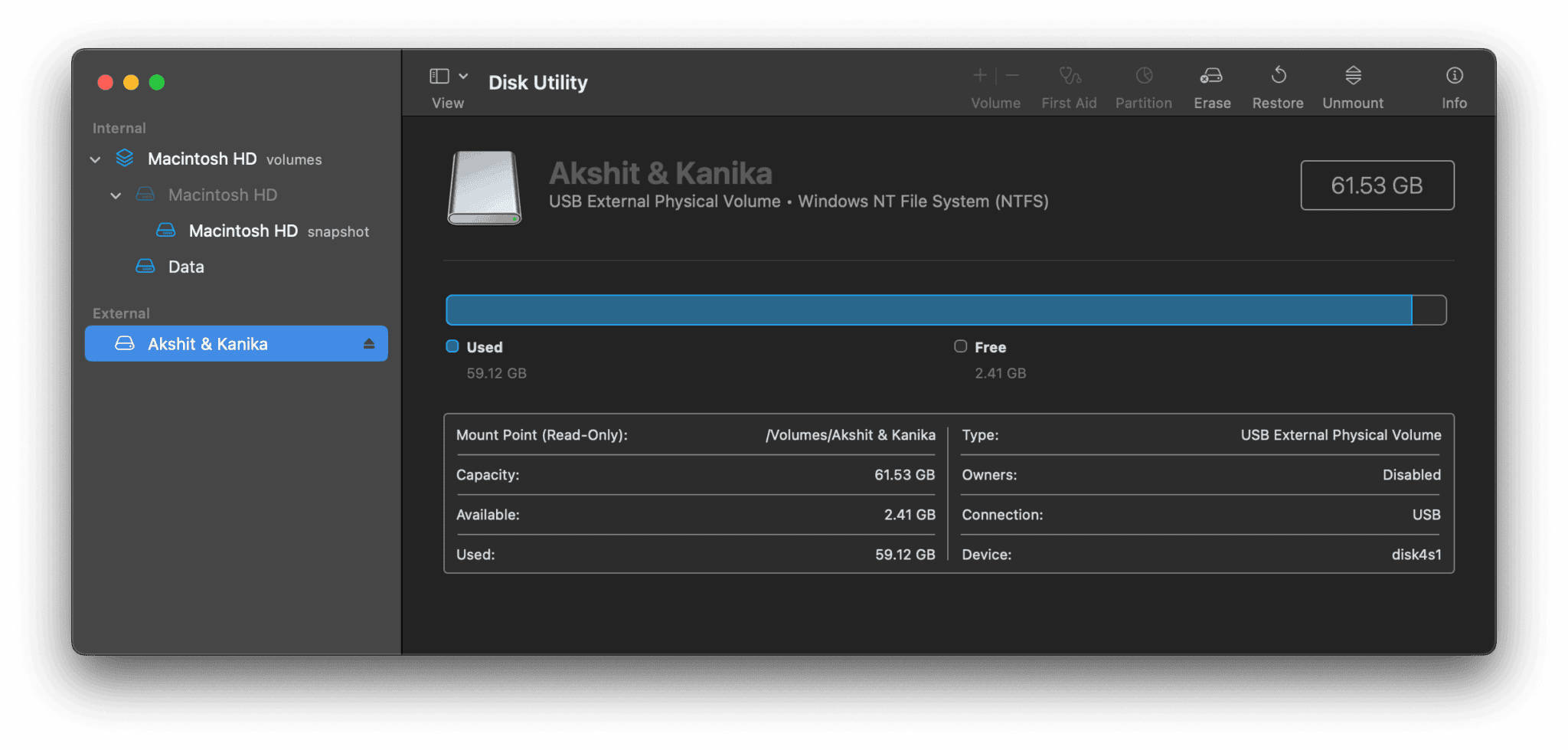Image resolution: width=1568 pixels, height=750 pixels.
Task: Toggle sidebar with the View icon
Action: 439,76
